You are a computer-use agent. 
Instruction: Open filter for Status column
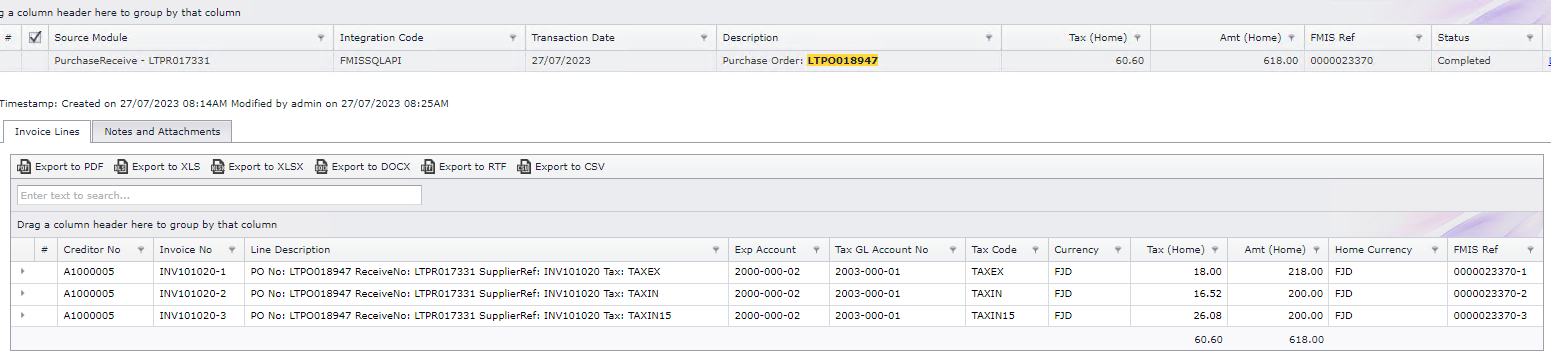(1530, 38)
